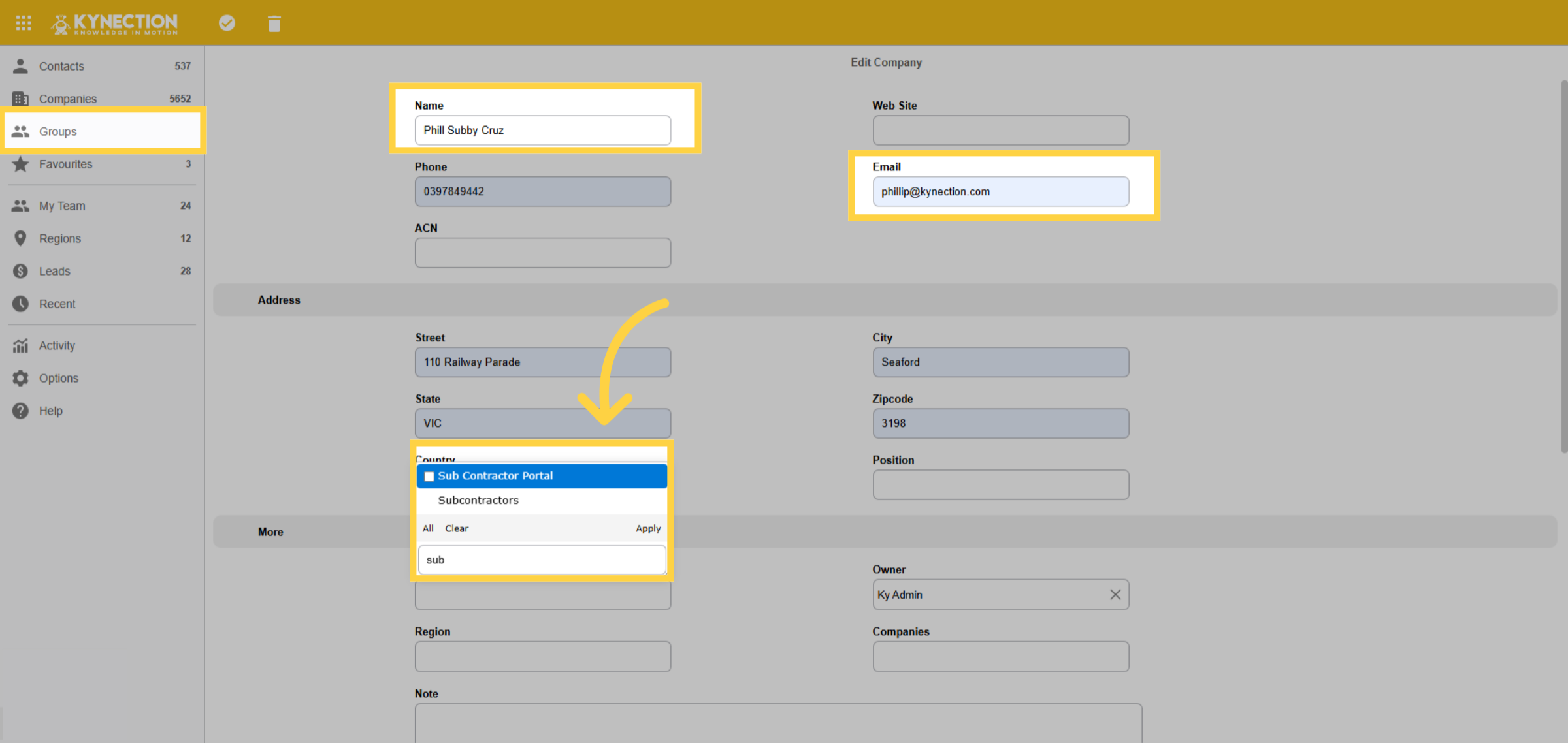Screen dimensions: 1568x743
Task: Click the Web Site input field
Action: (x=1001, y=130)
